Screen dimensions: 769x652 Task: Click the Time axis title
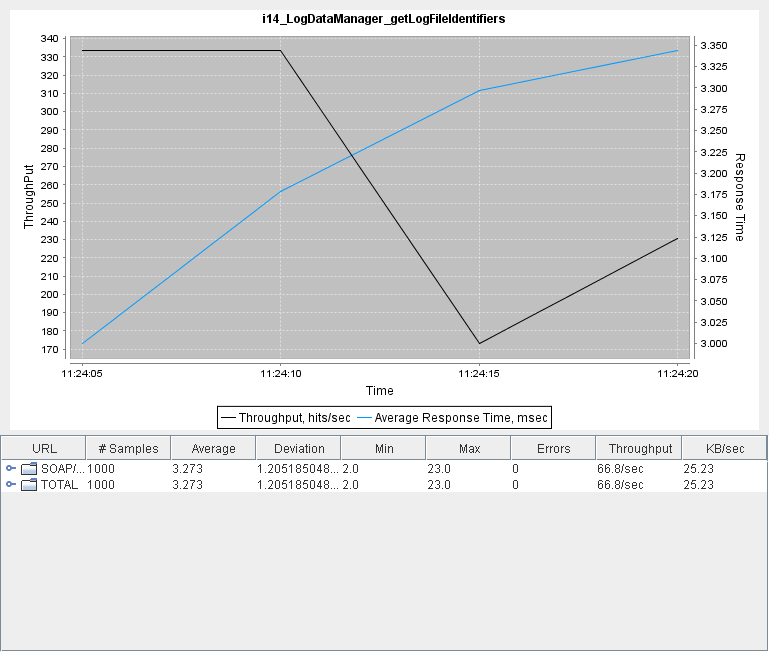pyautogui.click(x=380, y=391)
